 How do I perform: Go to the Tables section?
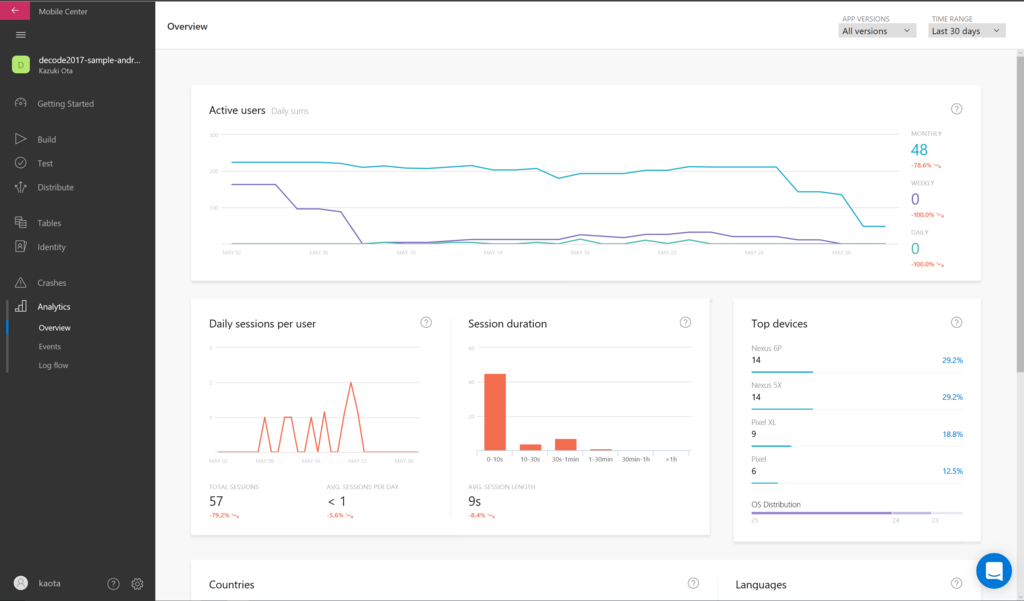tap(50, 223)
